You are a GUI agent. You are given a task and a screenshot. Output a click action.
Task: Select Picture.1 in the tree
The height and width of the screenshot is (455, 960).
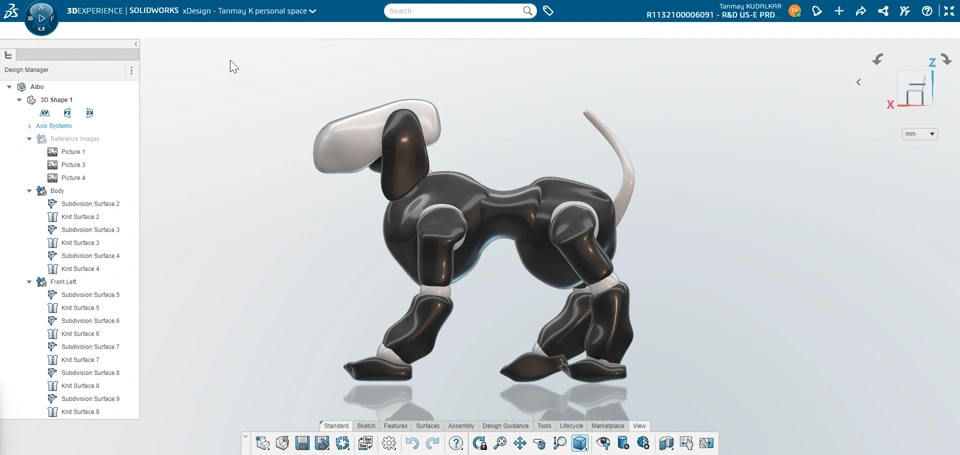coord(73,152)
